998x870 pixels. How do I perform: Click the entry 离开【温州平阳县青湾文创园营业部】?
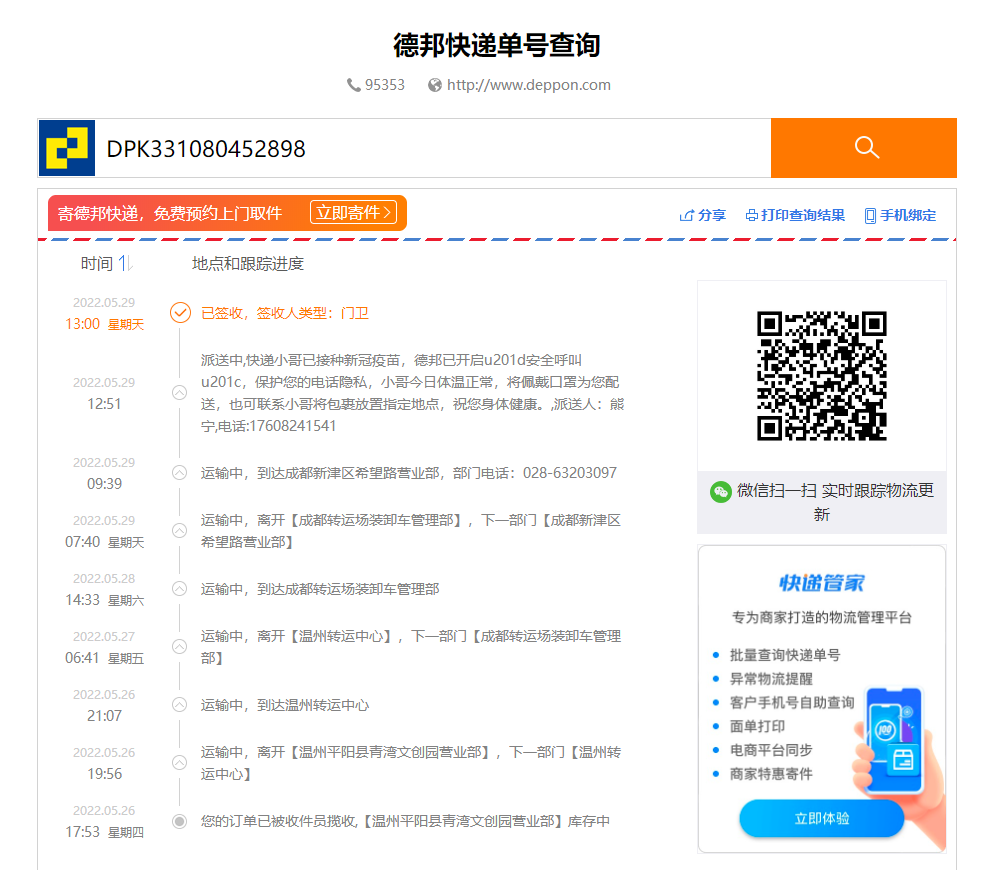coord(411,762)
